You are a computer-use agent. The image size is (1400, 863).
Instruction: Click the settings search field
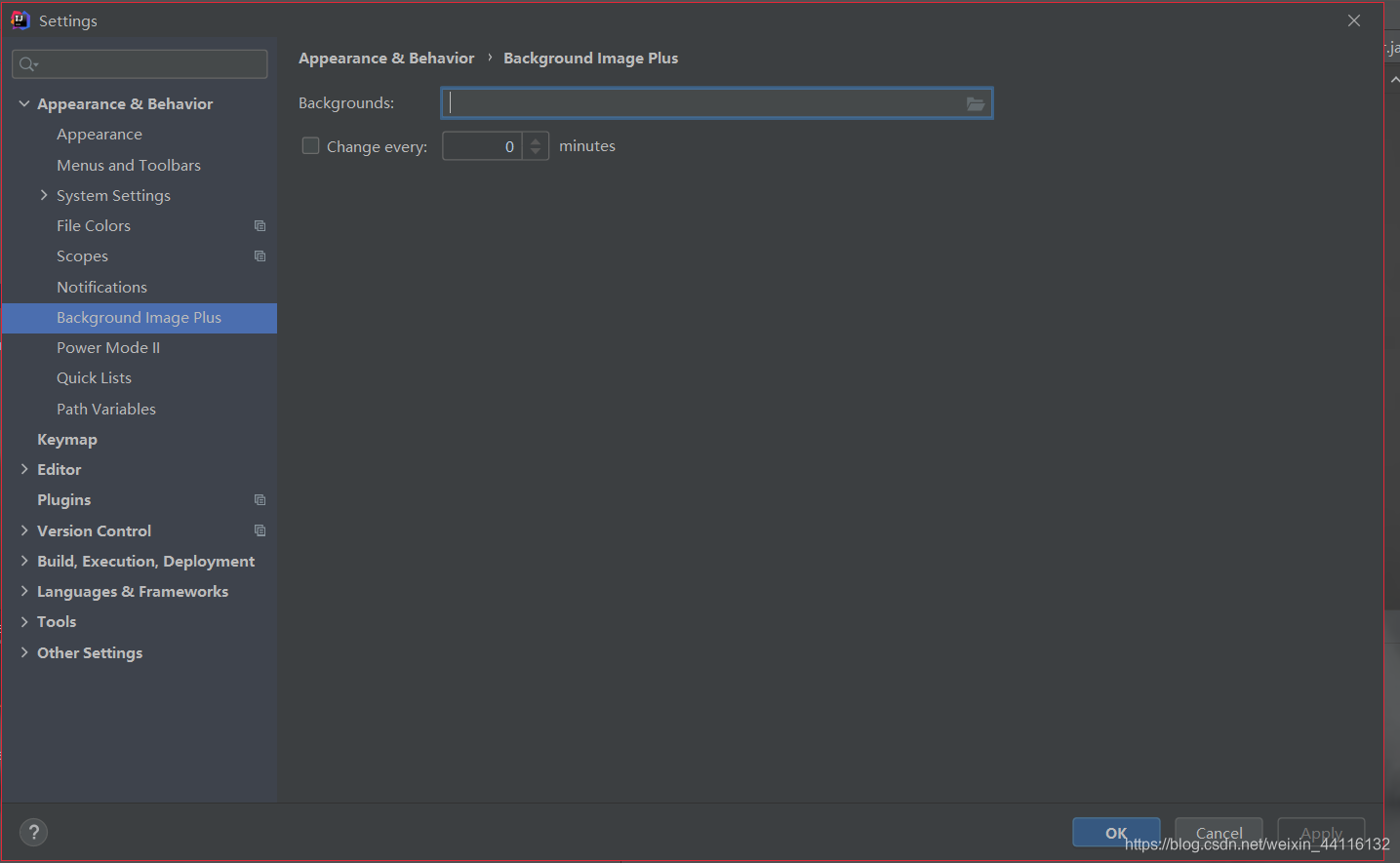pos(140,64)
